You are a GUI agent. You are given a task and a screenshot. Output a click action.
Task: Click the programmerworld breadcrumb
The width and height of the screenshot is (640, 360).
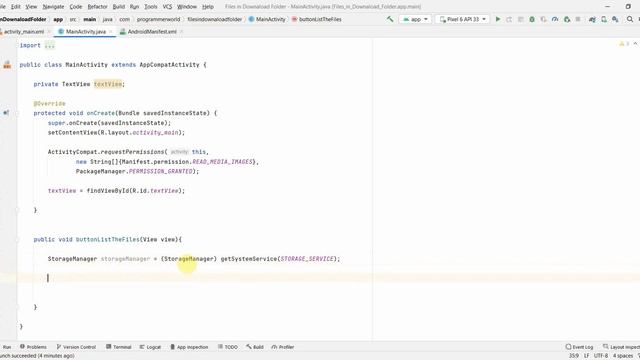[158, 19]
